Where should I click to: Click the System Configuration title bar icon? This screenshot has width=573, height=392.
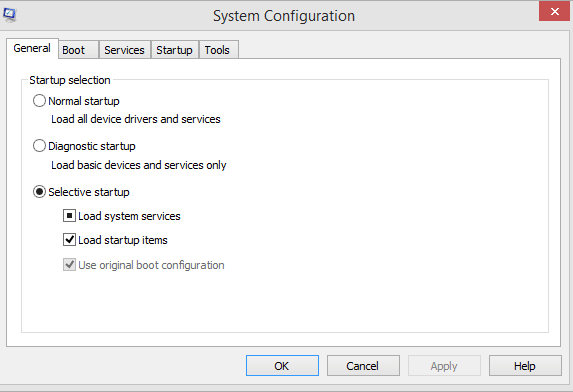point(10,15)
